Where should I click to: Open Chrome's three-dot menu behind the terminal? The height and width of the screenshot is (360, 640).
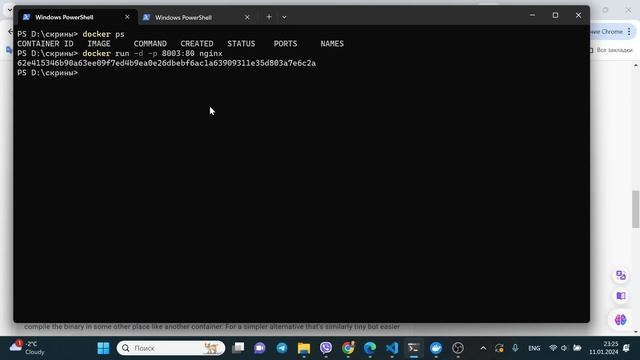[629, 31]
